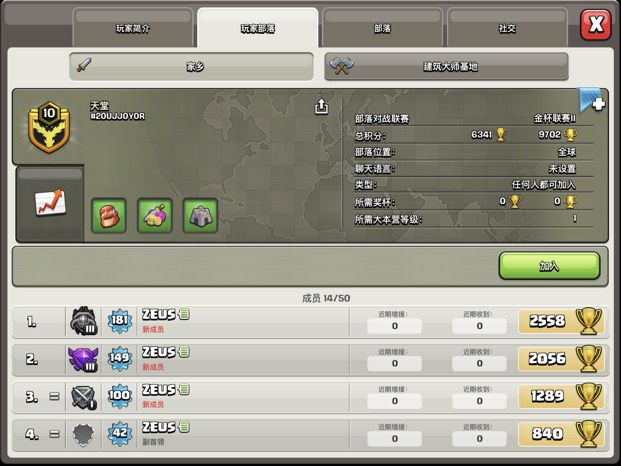Switch to the 建筑大师基地 builder base view
621x466 pixels.
[x=446, y=67]
